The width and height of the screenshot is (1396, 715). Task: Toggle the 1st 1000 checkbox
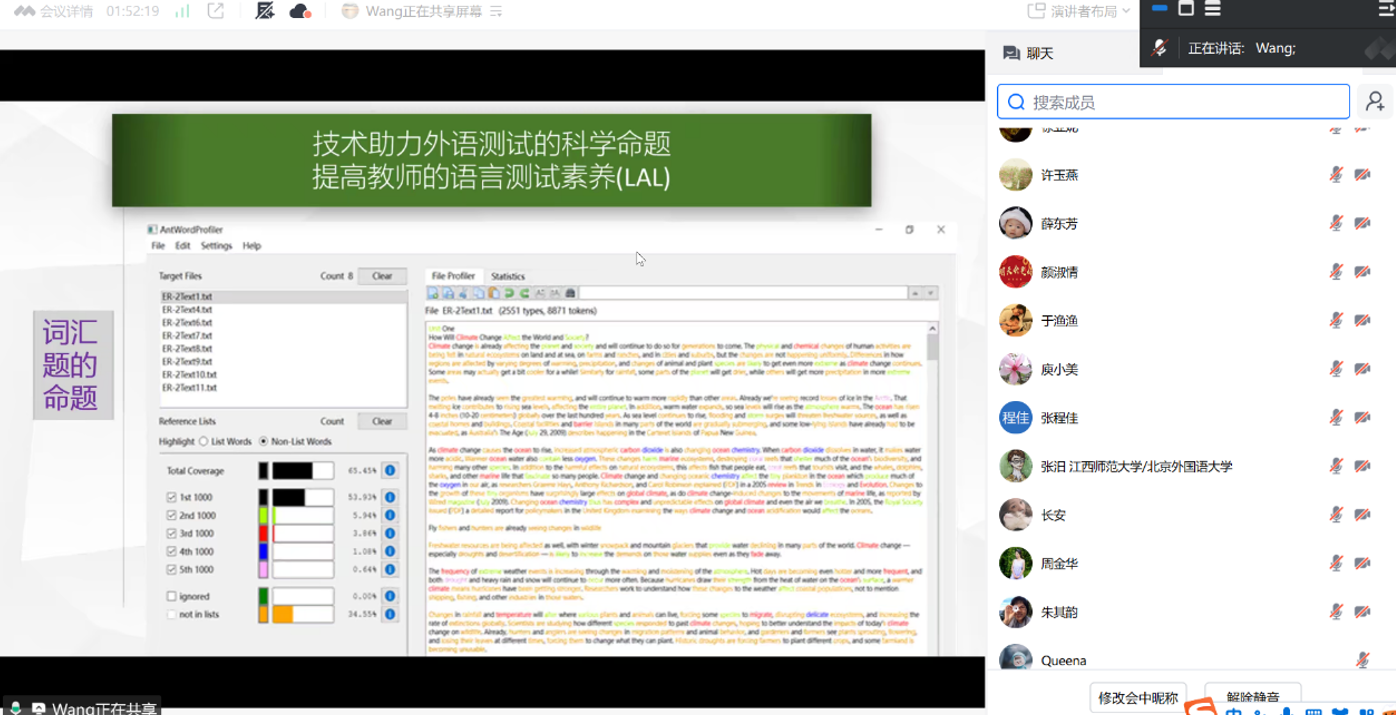[171, 497]
